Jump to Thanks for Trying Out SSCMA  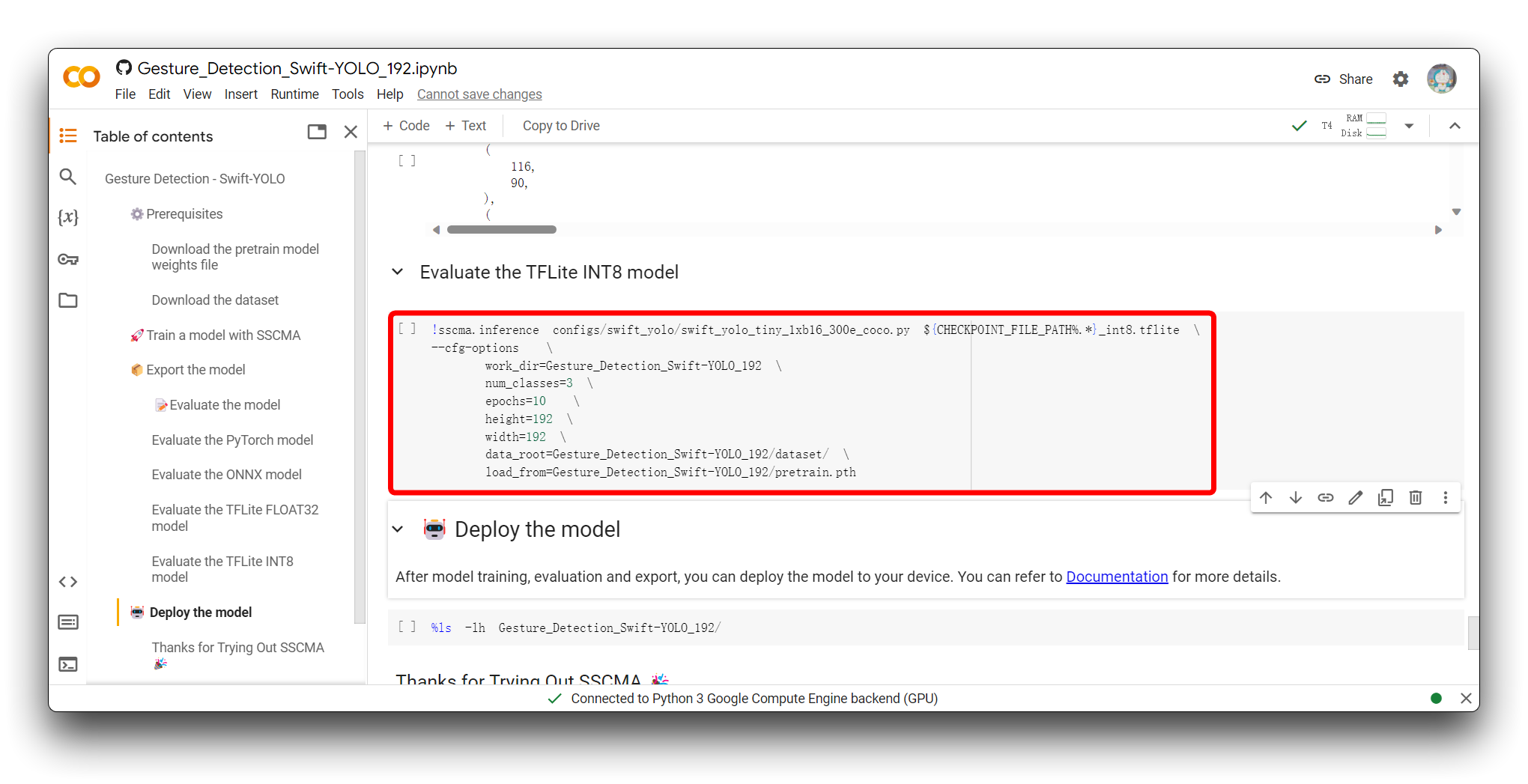(x=237, y=654)
